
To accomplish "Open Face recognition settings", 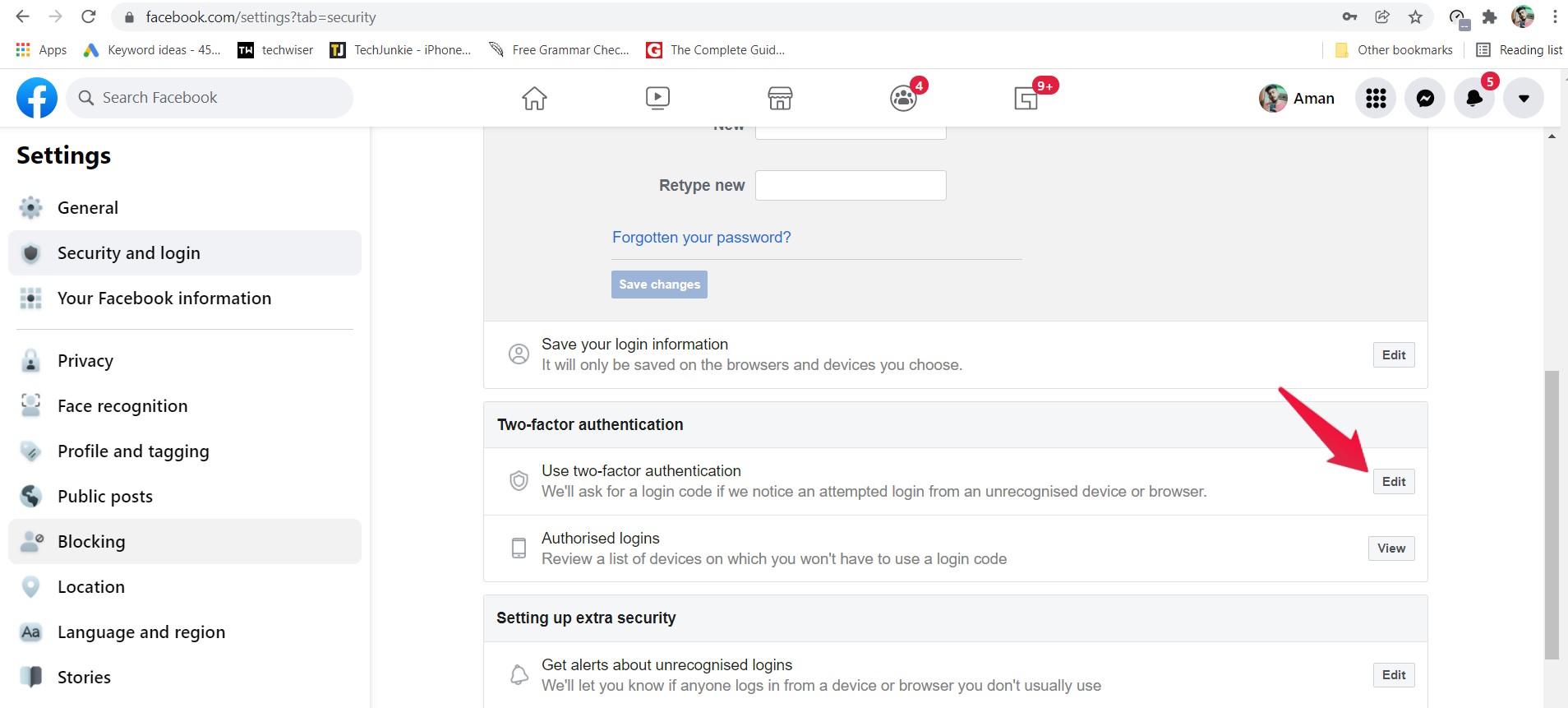I will pos(185,406).
